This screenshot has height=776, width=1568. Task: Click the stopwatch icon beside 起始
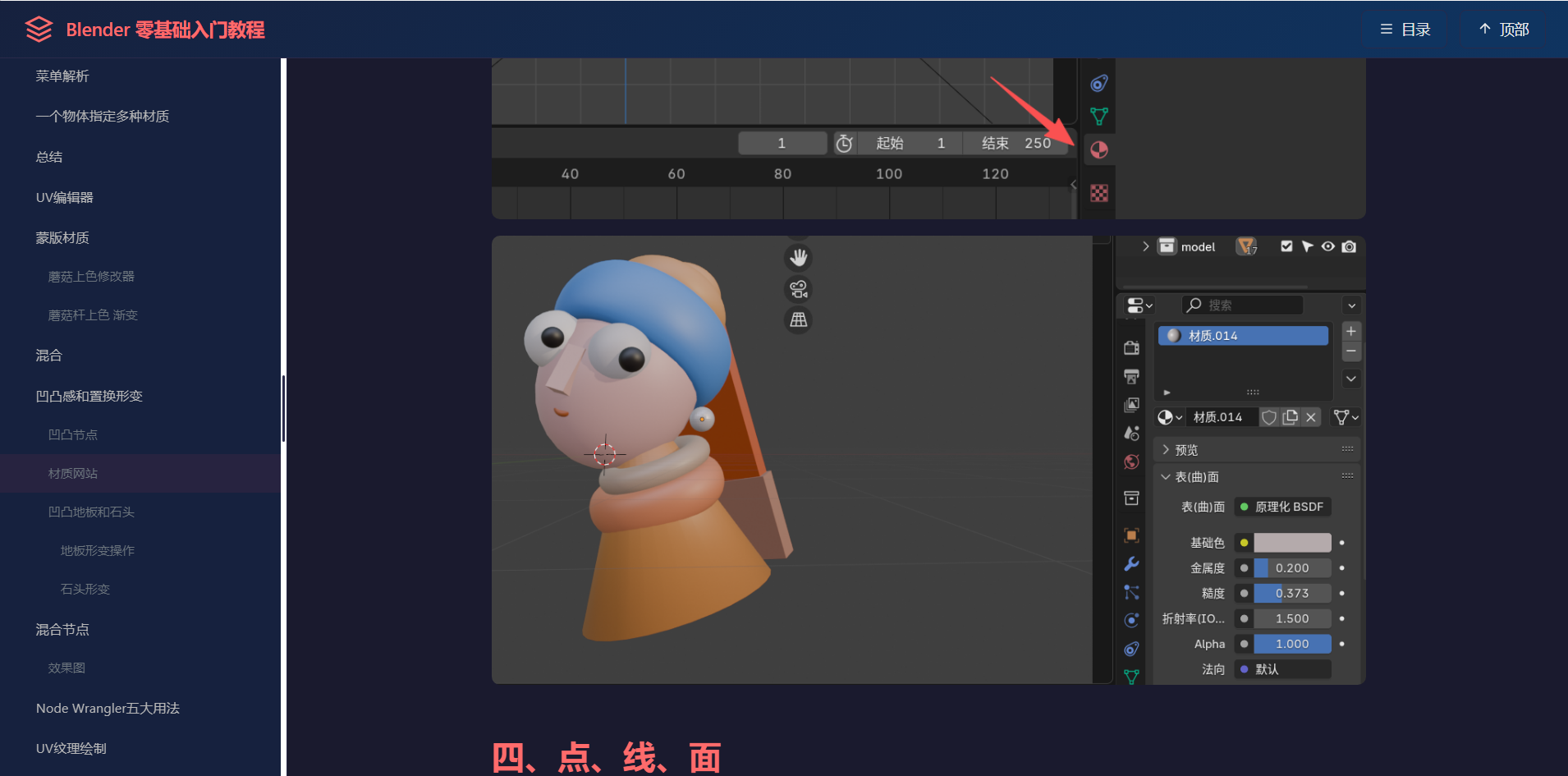(x=844, y=144)
